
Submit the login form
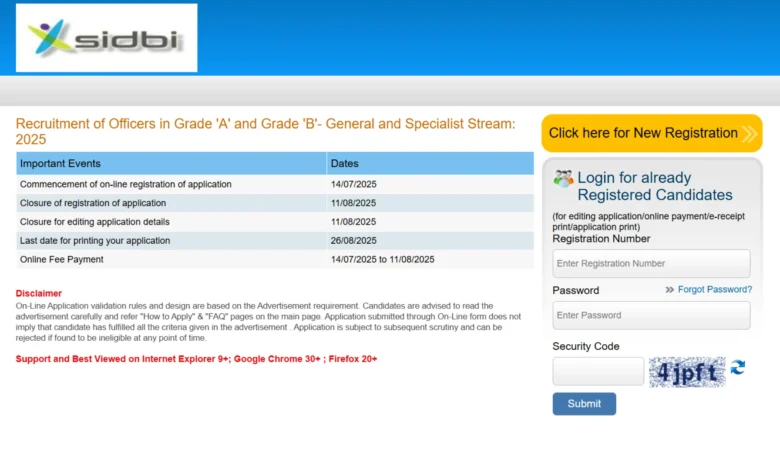(x=584, y=404)
